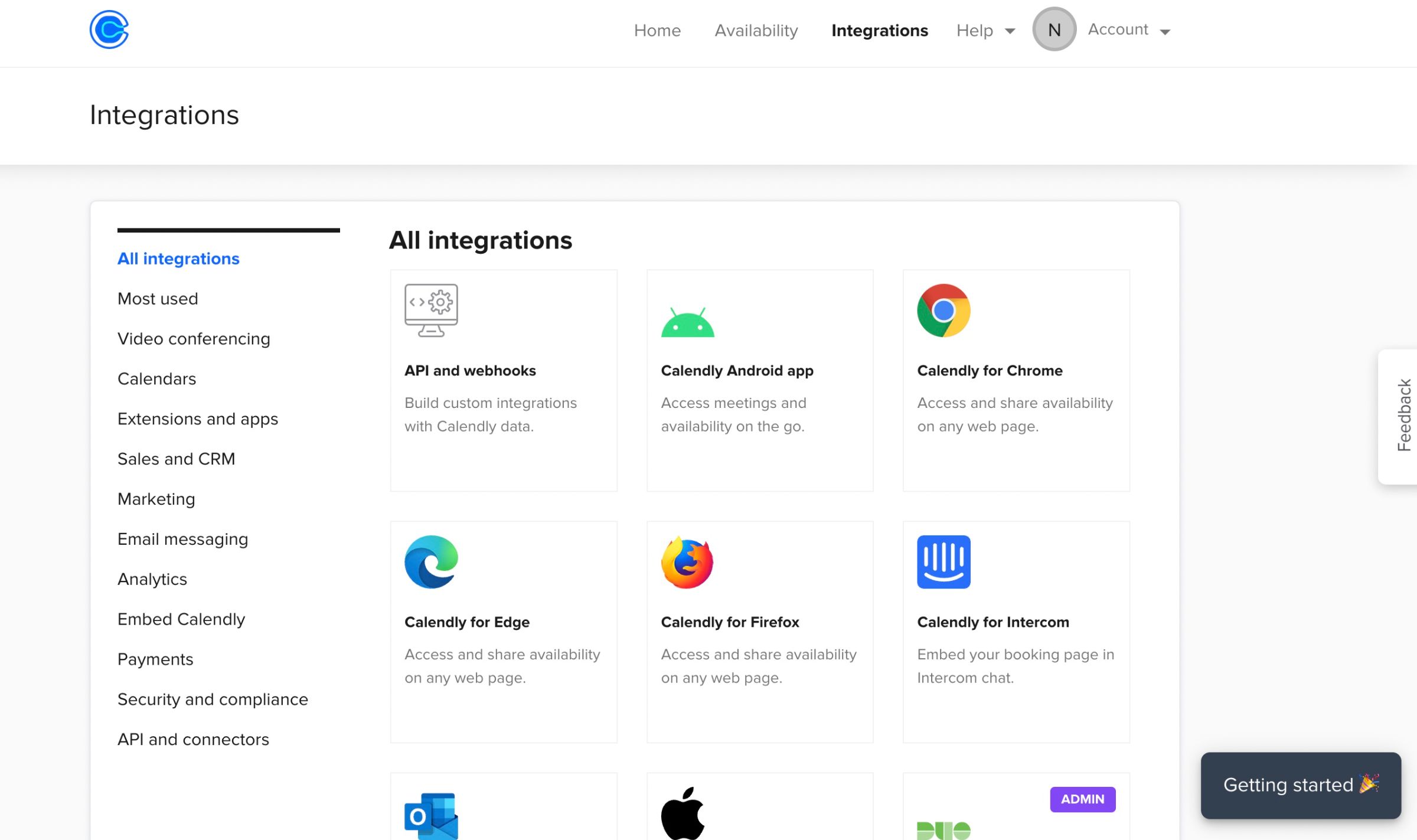The width and height of the screenshot is (1417, 840).
Task: Click the Outlook icon
Action: pos(431,816)
